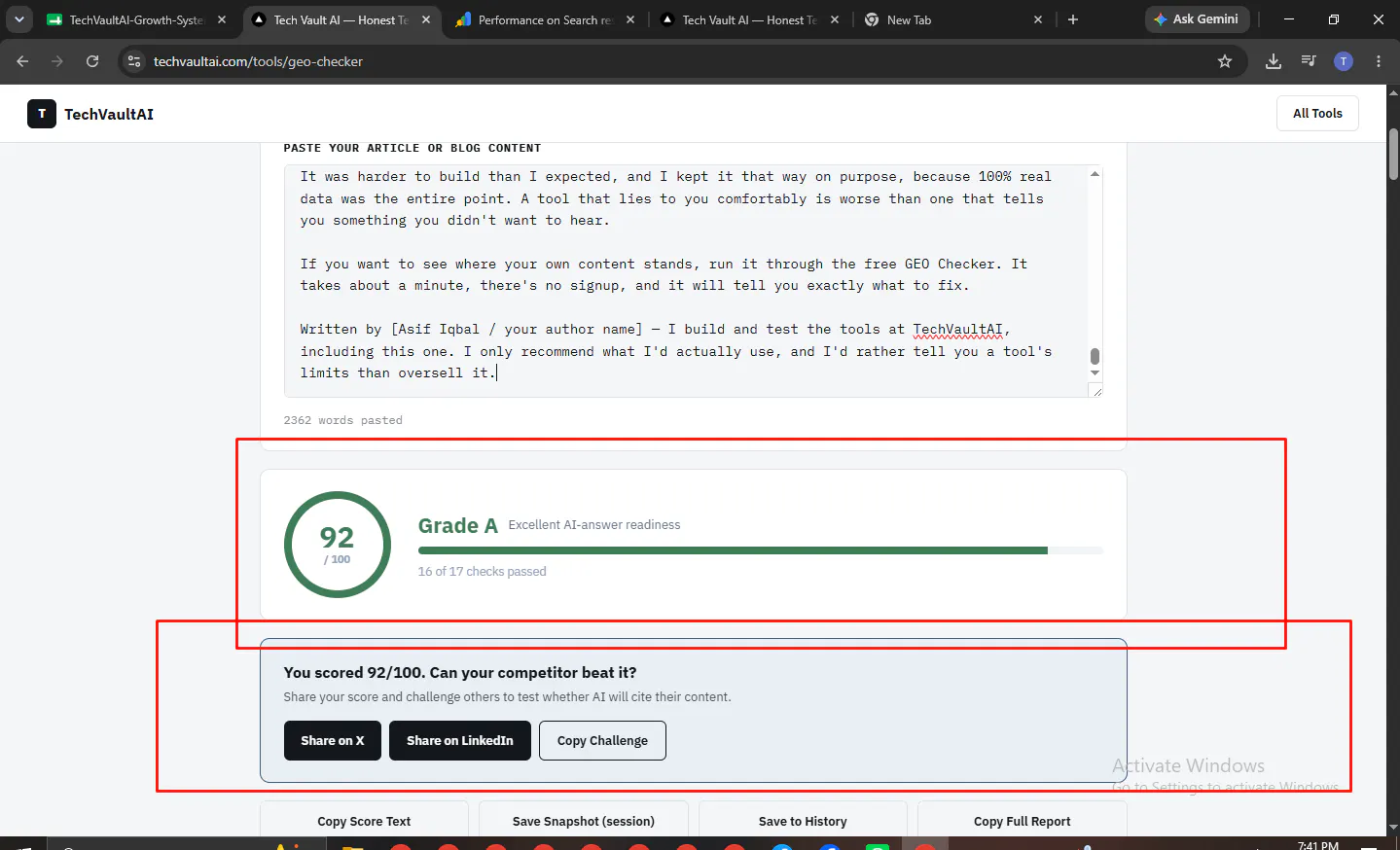Open the All Tools button
Image resolution: width=1400 pixels, height=850 pixels.
1317,114
